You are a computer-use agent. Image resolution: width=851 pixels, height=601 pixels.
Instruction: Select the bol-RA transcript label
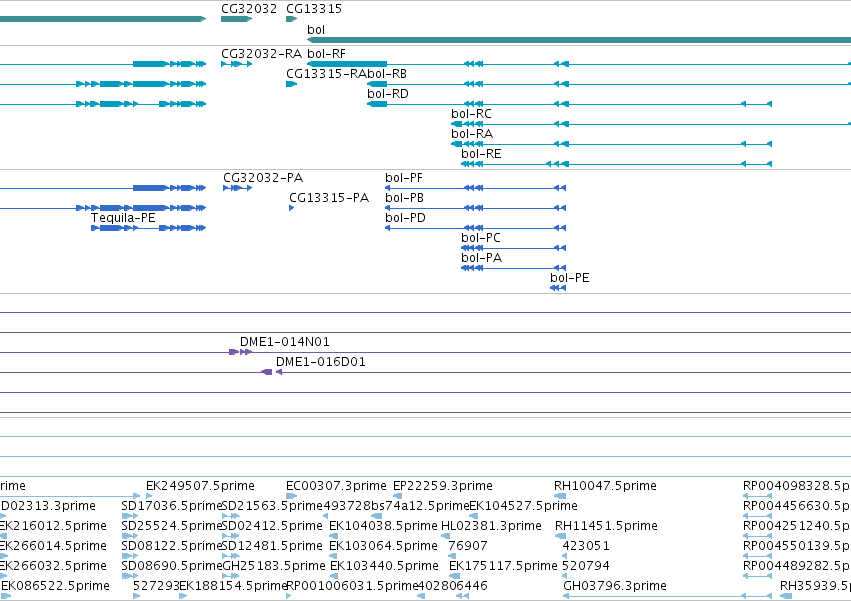[x=472, y=134]
